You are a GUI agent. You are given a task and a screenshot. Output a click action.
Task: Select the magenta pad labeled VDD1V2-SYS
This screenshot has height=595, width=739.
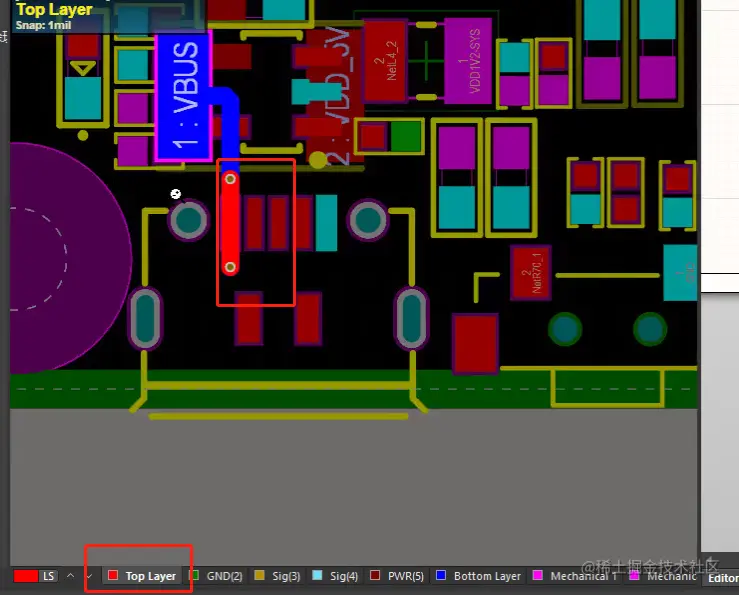468,60
